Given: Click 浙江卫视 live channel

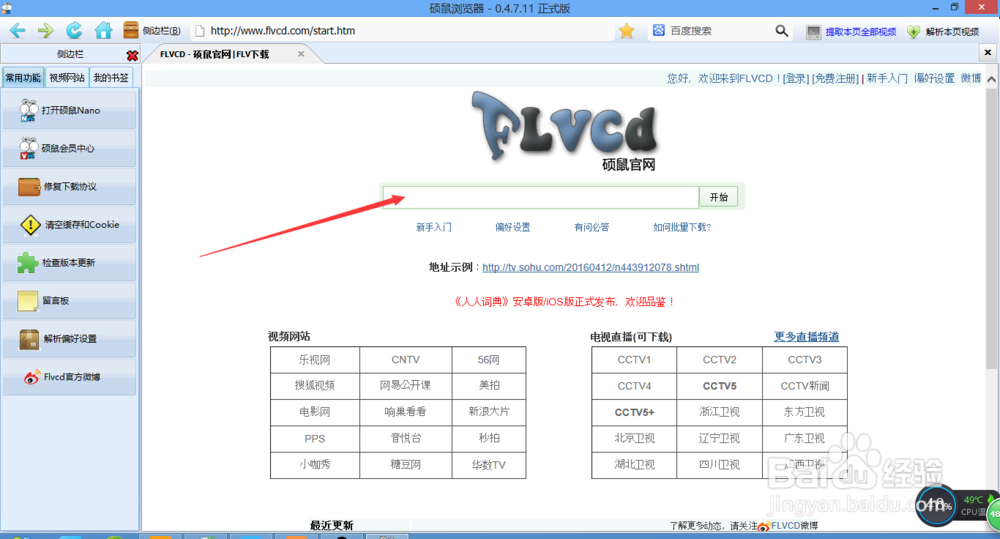Looking at the screenshot, I should [719, 412].
